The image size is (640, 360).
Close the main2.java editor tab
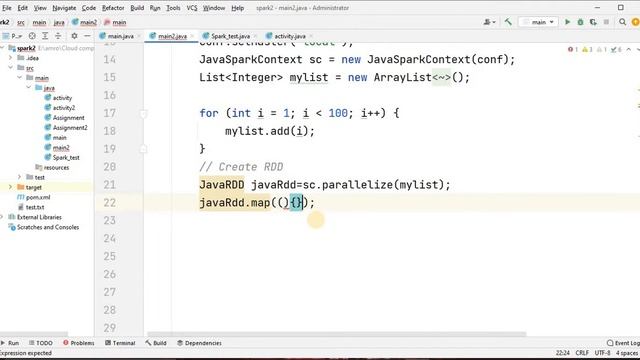pyautogui.click(x=192, y=36)
